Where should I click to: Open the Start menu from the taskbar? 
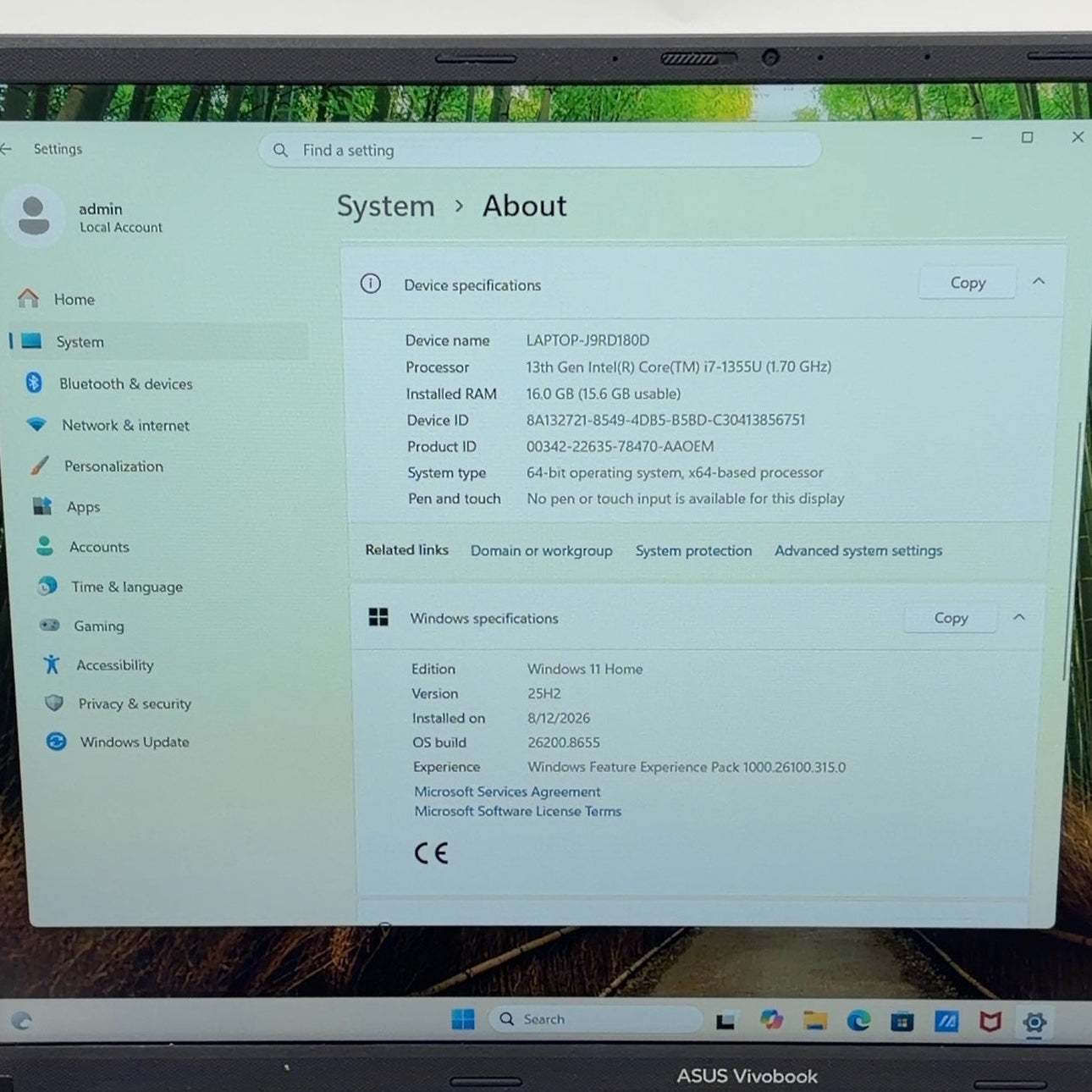(x=463, y=1019)
